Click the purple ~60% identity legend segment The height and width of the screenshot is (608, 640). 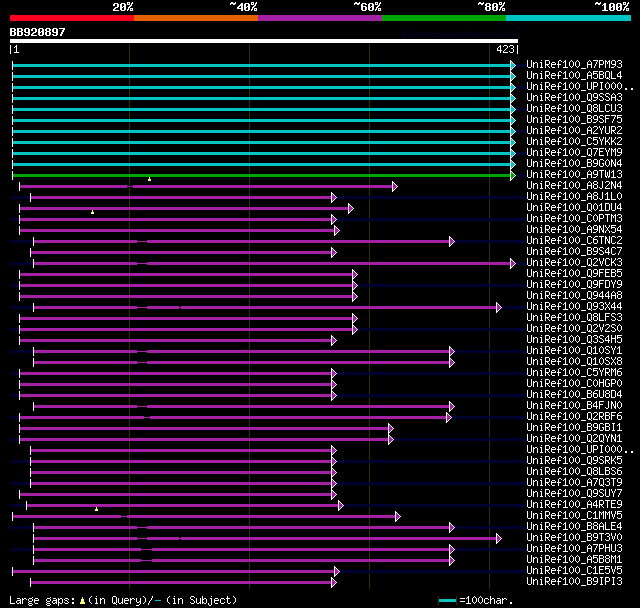320,18
